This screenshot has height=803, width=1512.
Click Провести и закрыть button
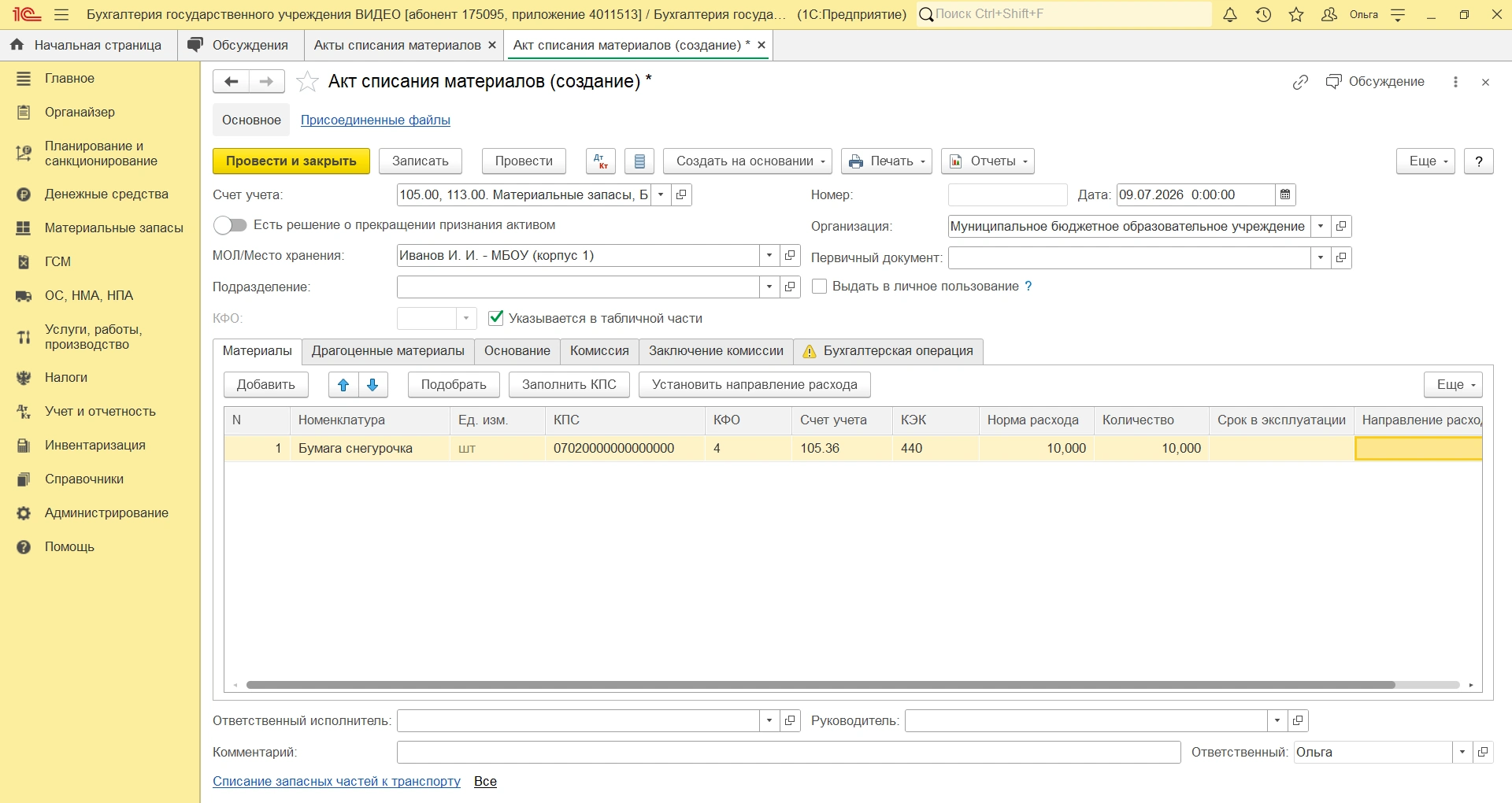point(291,161)
